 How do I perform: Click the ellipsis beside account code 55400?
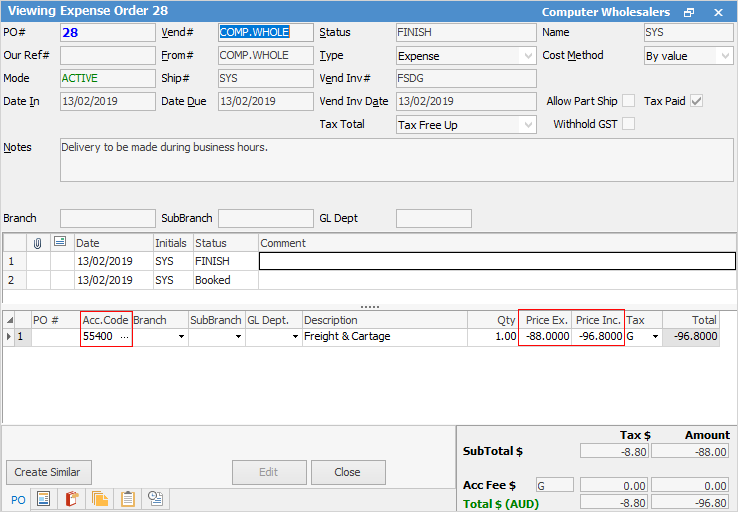point(124,337)
